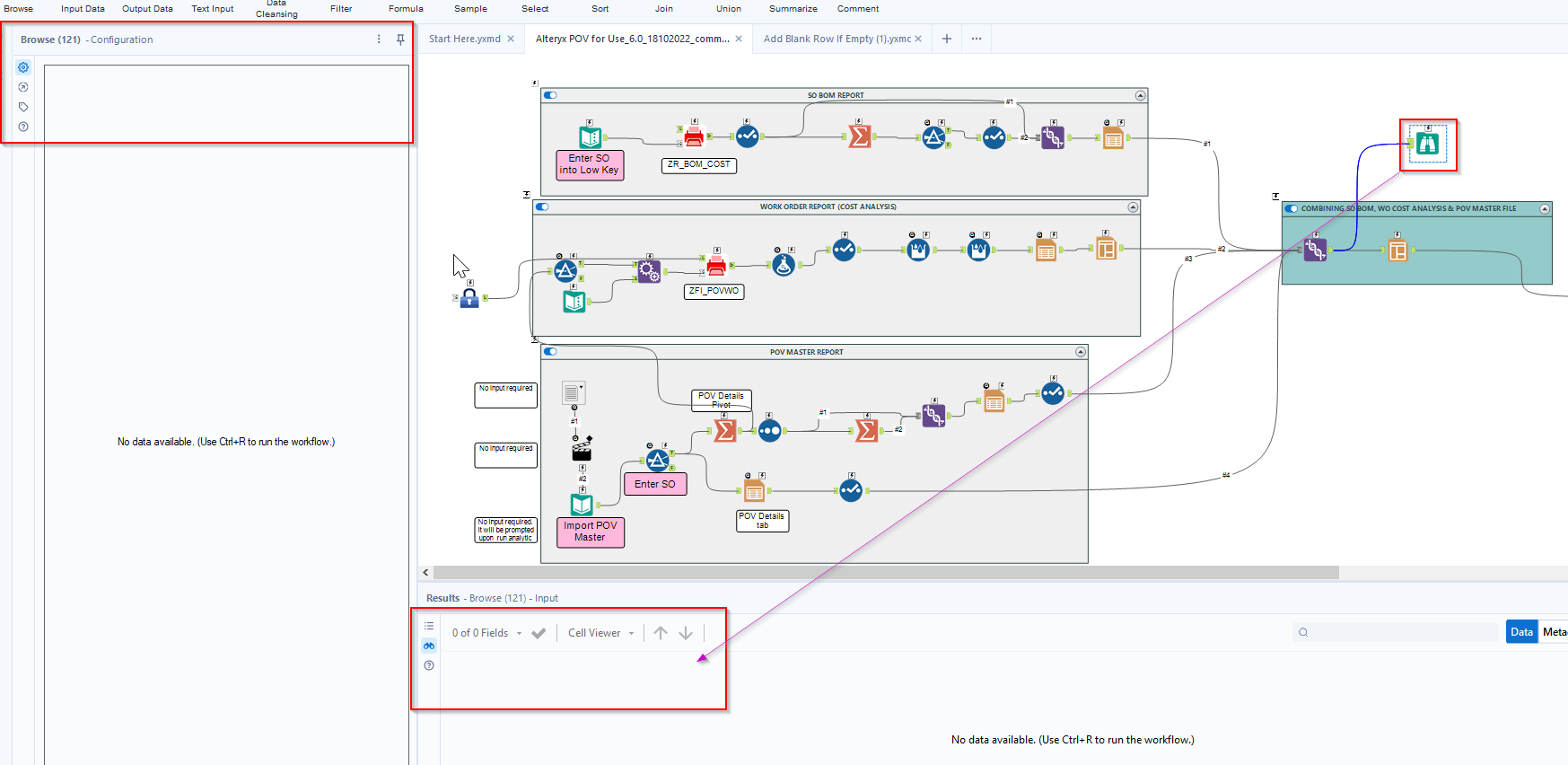This screenshot has height=765, width=1568.
Task: Switch to the Start Here.yxmd tab
Action: pos(464,39)
